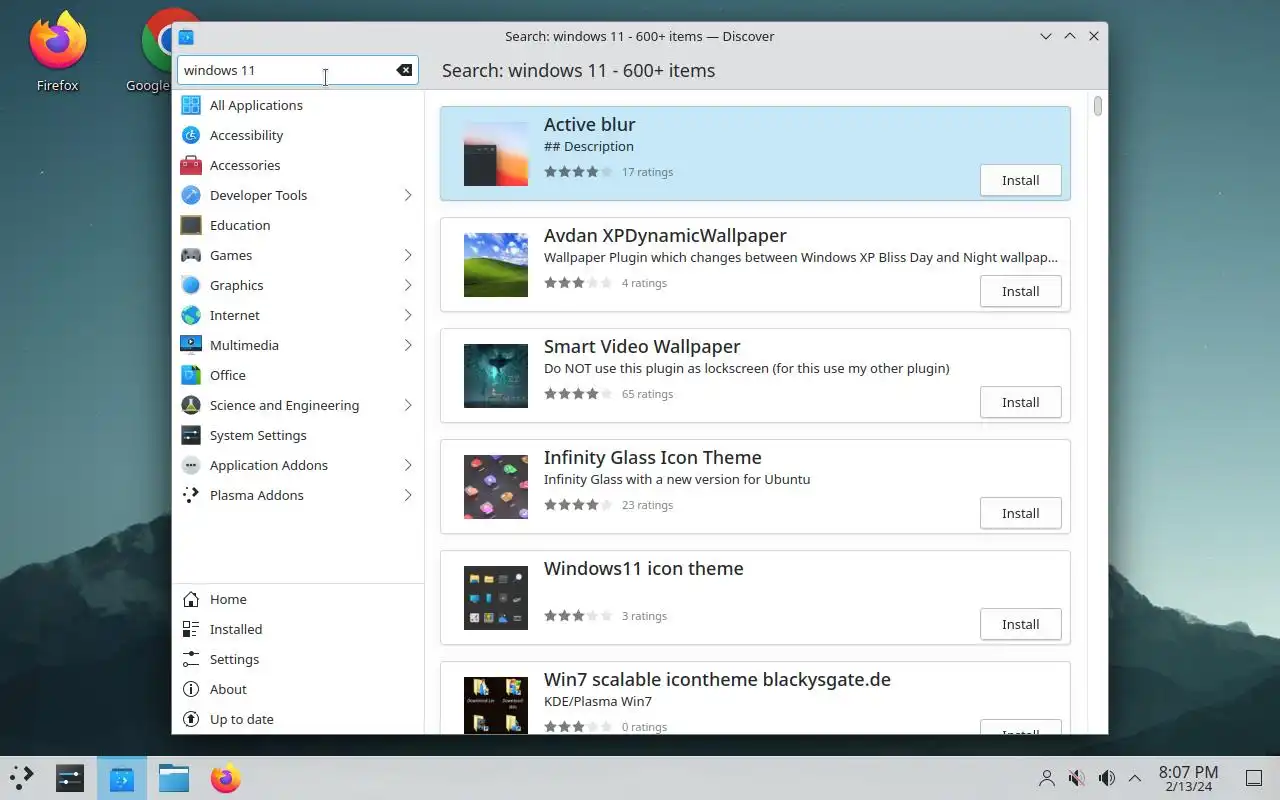Open System Settings from taskbar

point(70,777)
